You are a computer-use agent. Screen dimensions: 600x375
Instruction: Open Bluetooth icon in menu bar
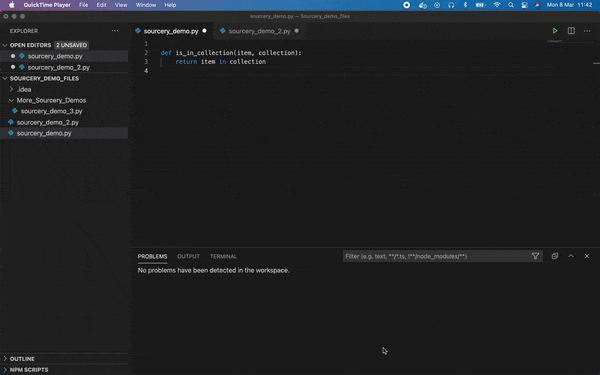tap(465, 5)
